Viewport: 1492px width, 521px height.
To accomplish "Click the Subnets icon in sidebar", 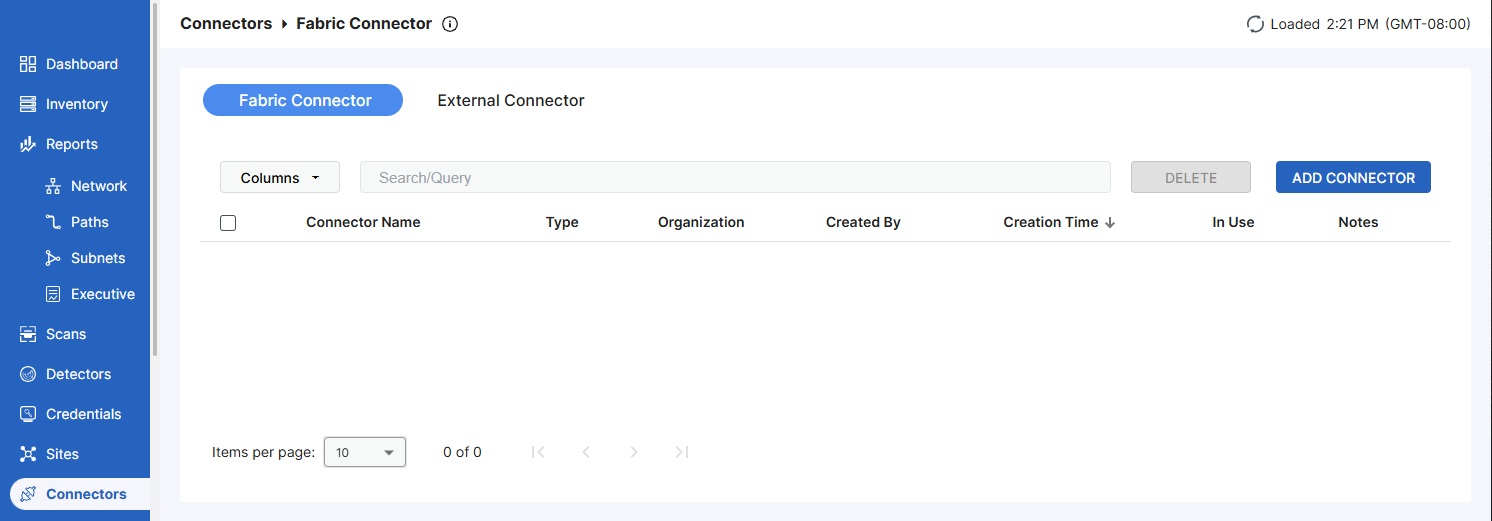I will point(54,258).
